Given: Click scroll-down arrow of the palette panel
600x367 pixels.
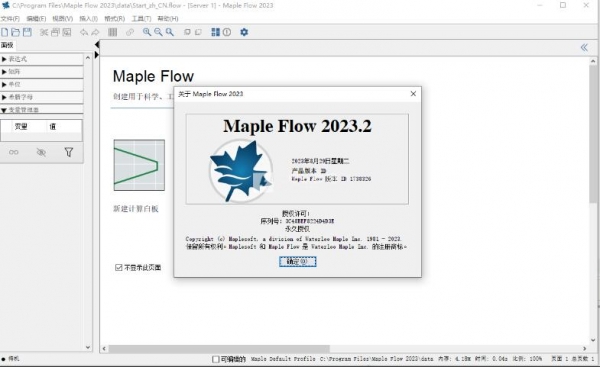Looking at the screenshot, I should (x=88, y=347).
